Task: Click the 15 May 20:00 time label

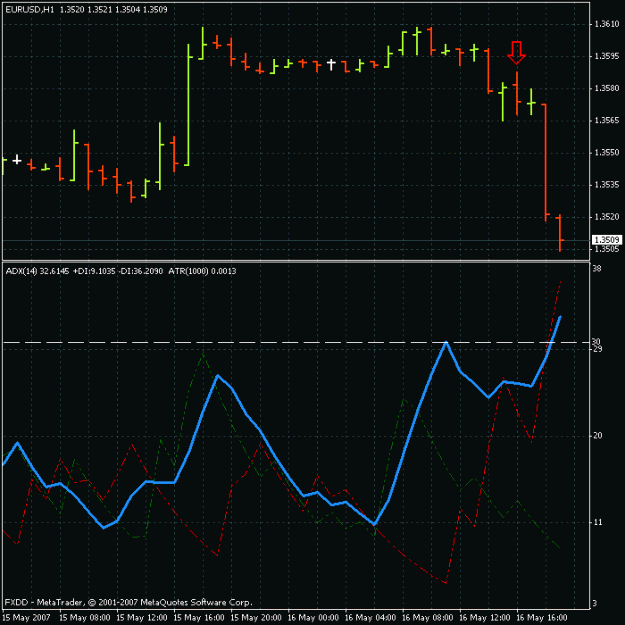Action: (256, 618)
